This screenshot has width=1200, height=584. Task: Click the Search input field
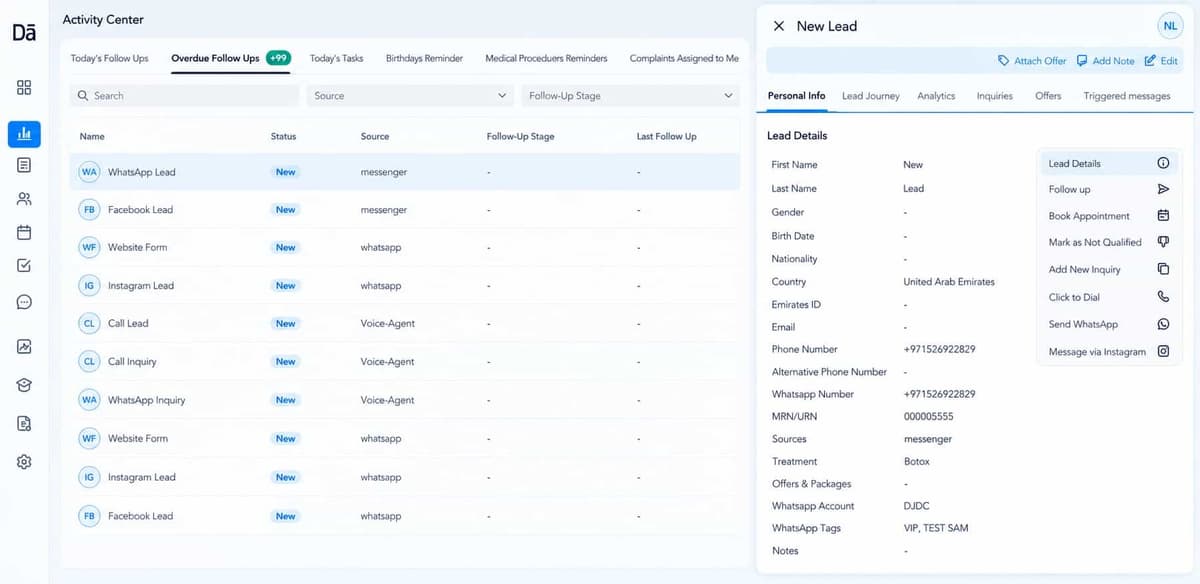tap(184, 96)
